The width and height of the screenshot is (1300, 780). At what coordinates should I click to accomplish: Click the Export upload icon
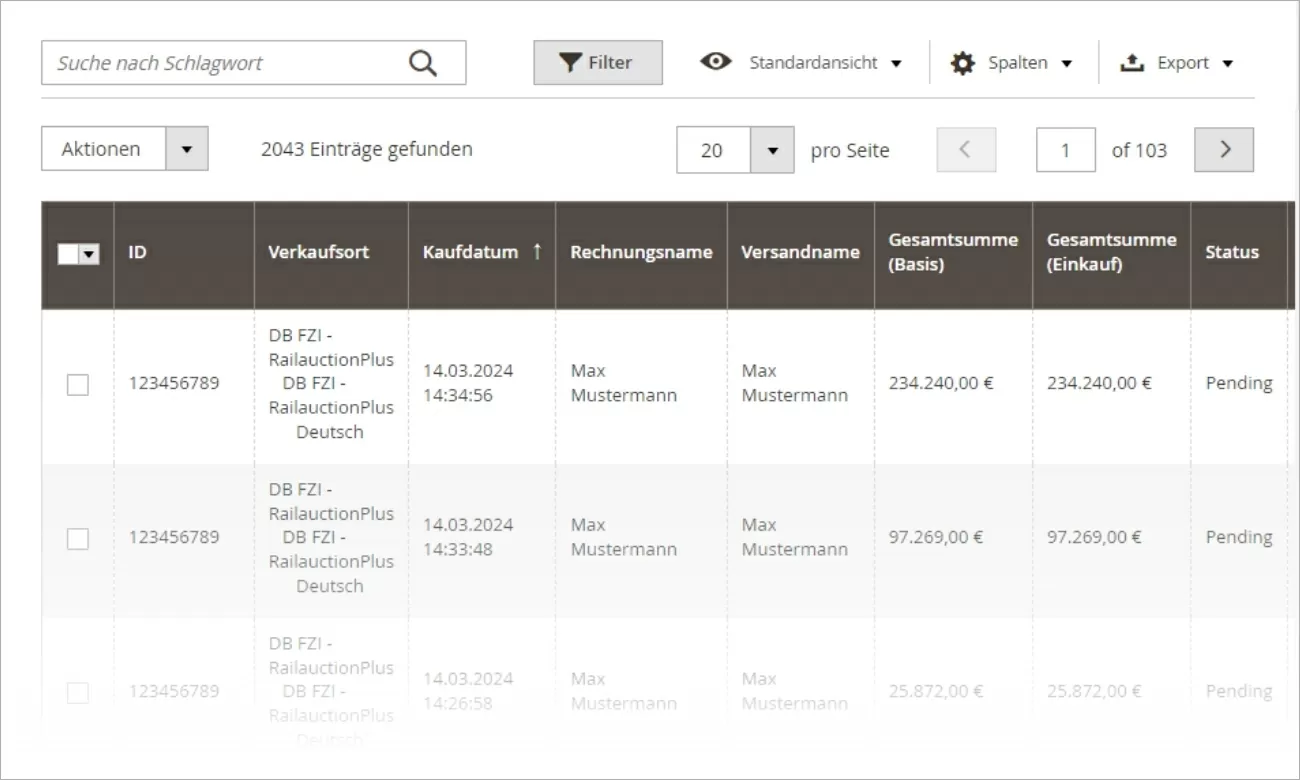[1131, 62]
